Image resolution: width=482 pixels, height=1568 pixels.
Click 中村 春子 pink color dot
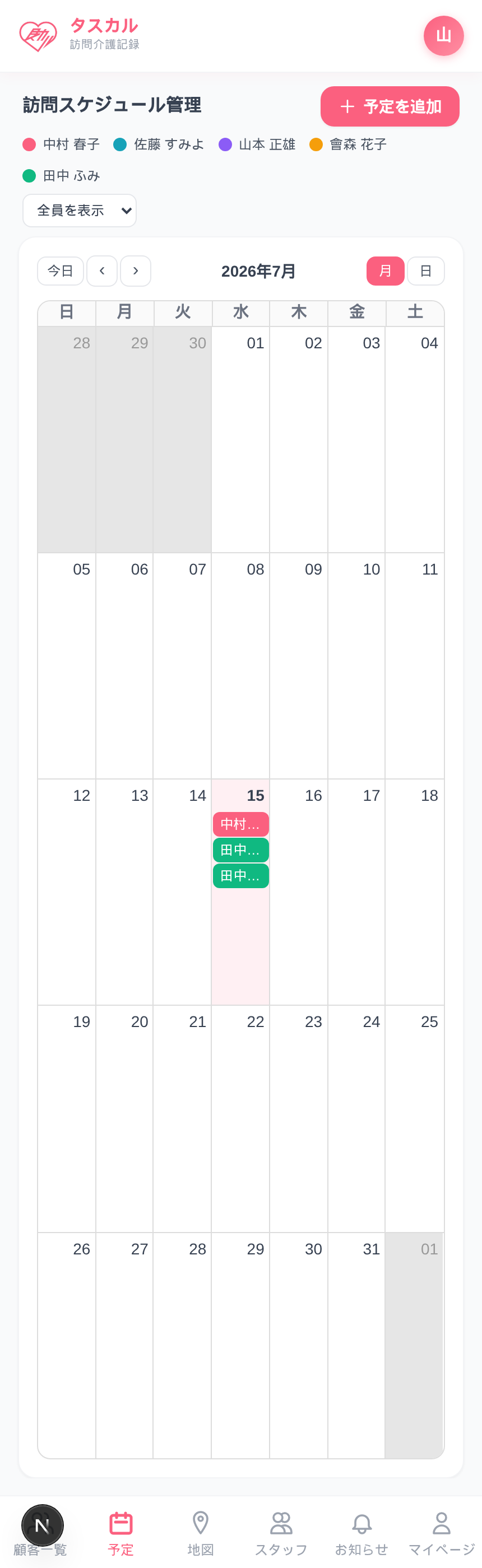pos(29,144)
